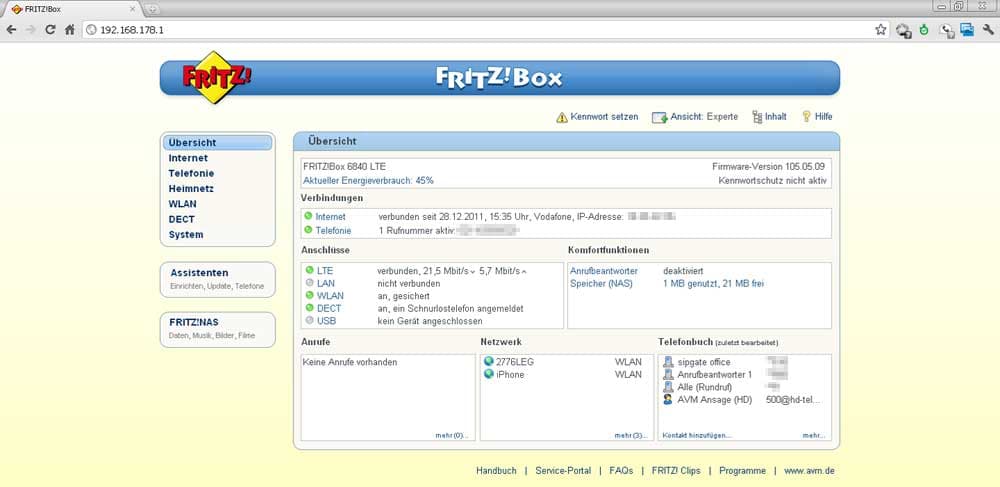
Task: Click the globe icon beside 2776LEG
Action: click(489, 361)
